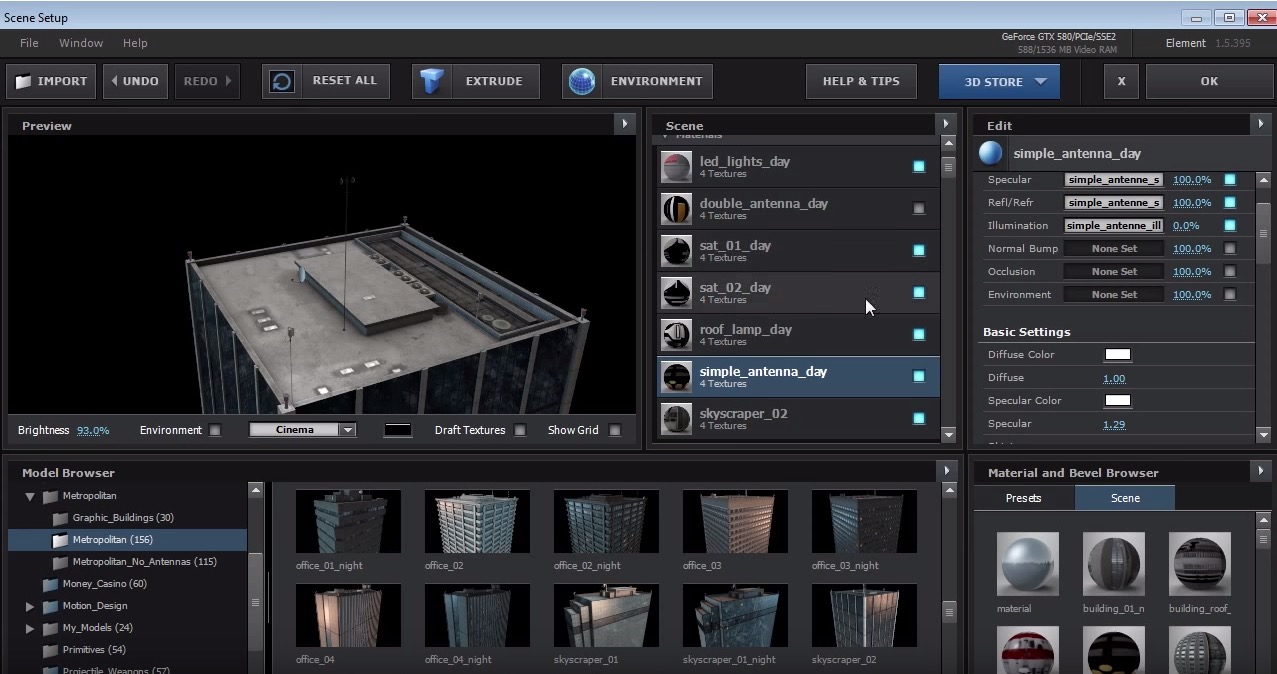Click the Undo arrow icon
This screenshot has width=1277, height=674.
click(113, 81)
